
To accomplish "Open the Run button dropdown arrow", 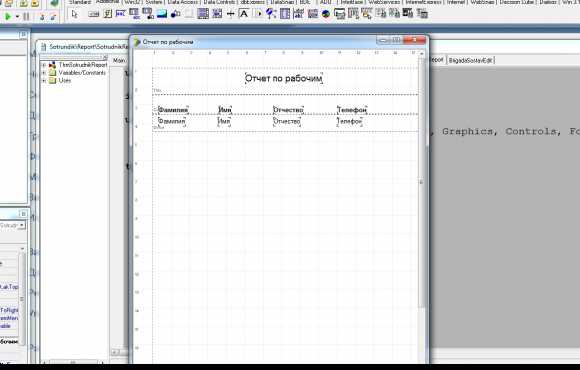I will pyautogui.click(x=17, y=17).
